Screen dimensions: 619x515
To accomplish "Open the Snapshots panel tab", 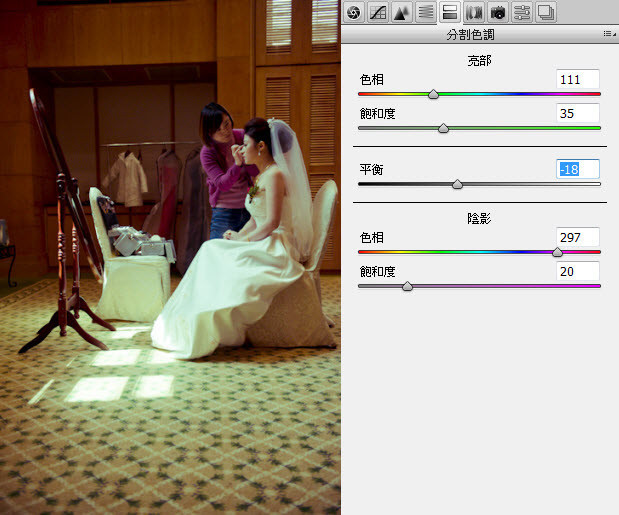I will (546, 12).
